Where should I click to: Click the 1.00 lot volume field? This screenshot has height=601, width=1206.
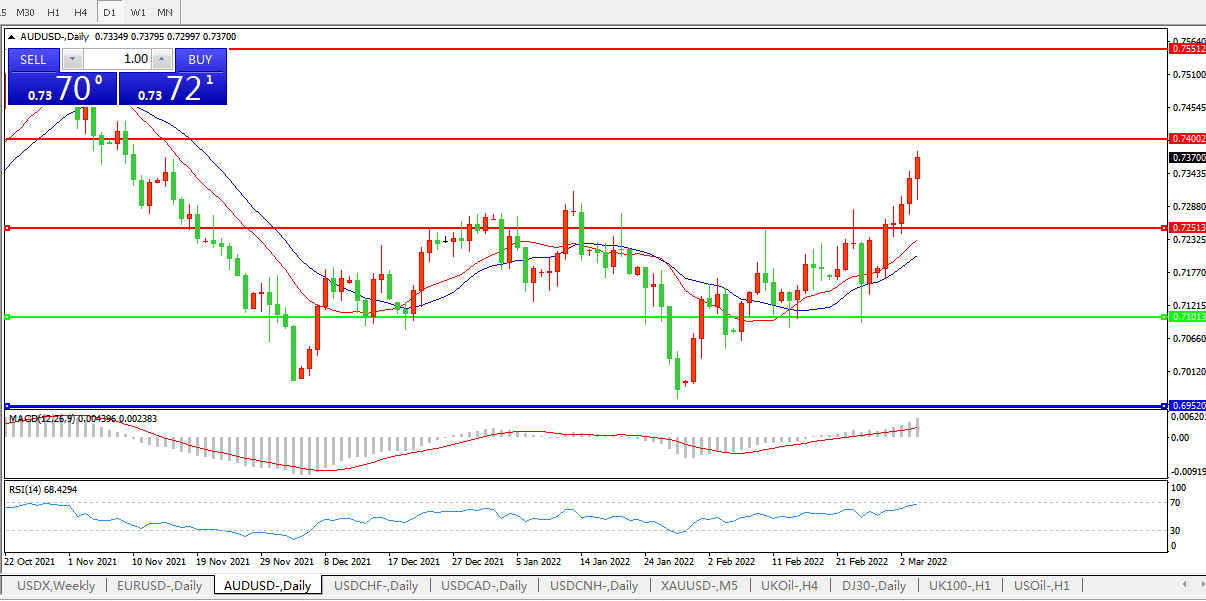[x=117, y=60]
